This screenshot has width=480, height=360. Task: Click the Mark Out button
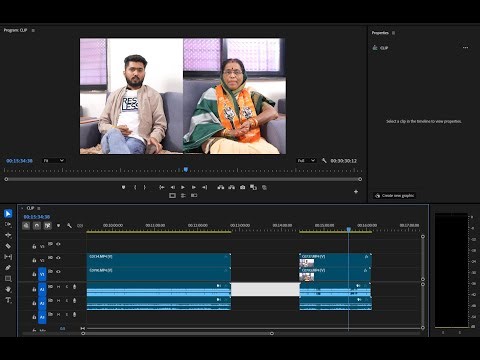[145, 187]
